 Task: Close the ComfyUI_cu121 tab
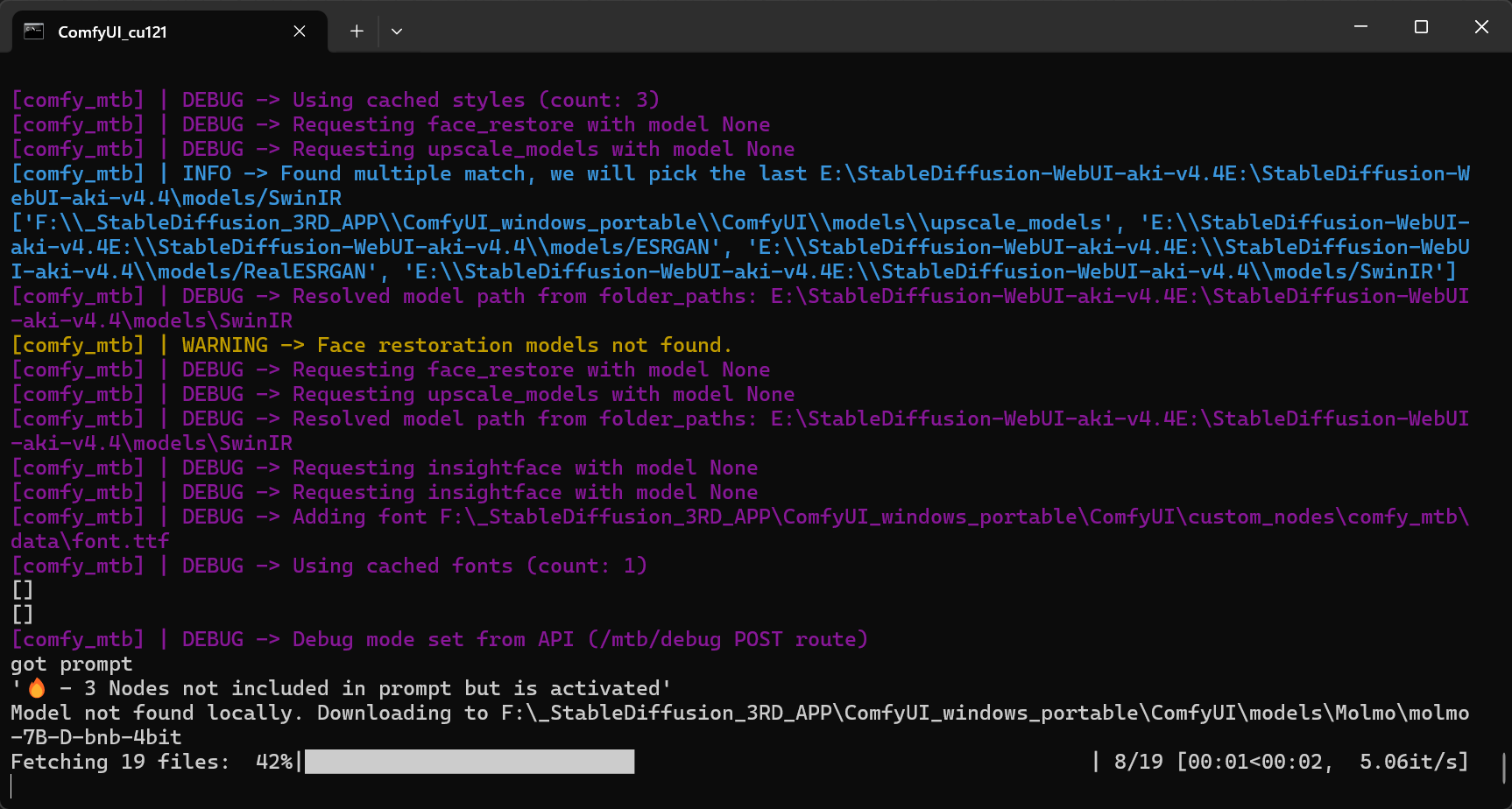point(300,31)
